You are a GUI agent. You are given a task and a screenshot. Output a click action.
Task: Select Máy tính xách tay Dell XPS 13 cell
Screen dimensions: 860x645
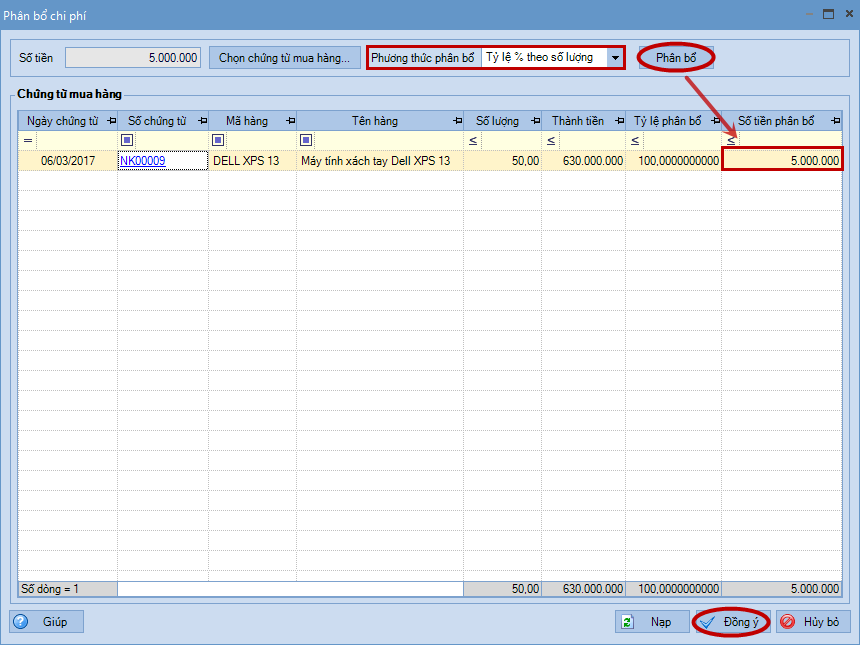pos(380,161)
